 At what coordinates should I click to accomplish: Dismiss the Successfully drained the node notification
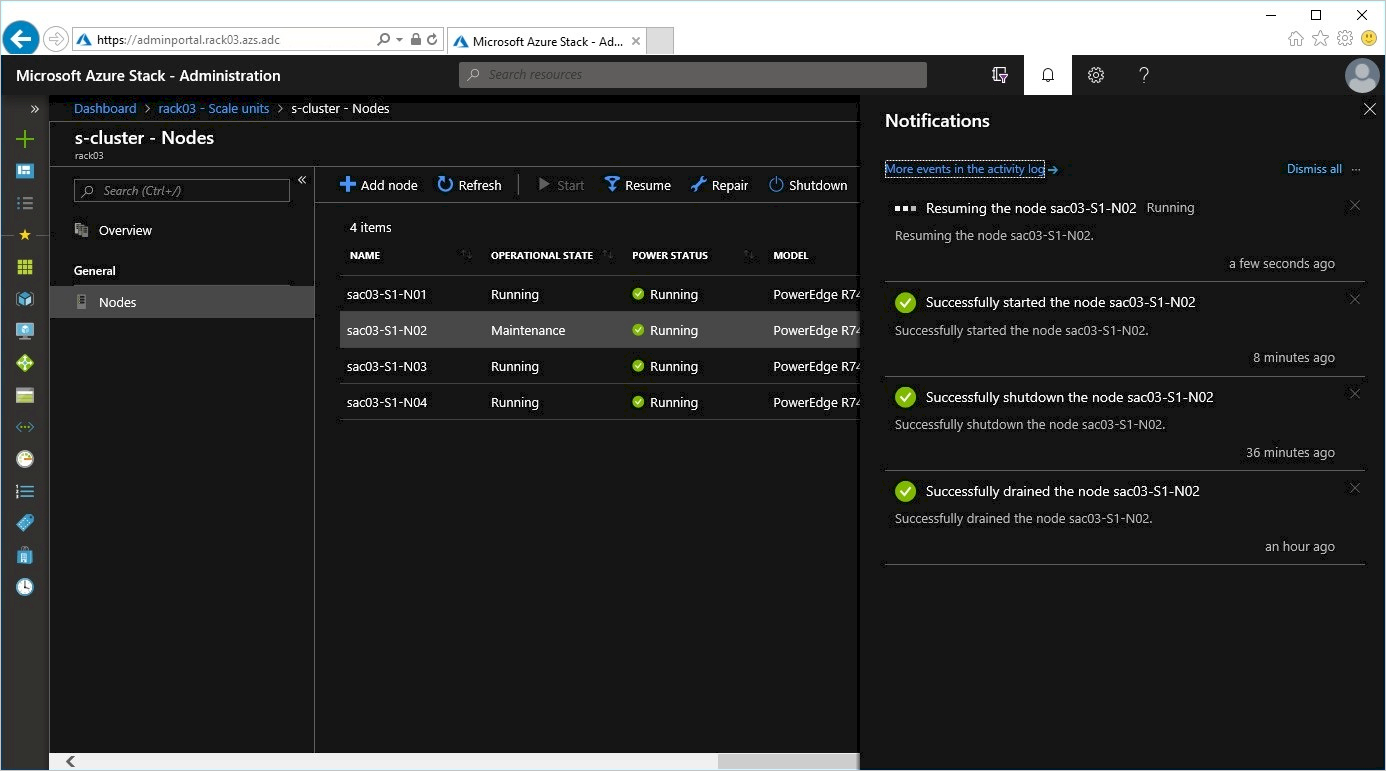[1355, 488]
